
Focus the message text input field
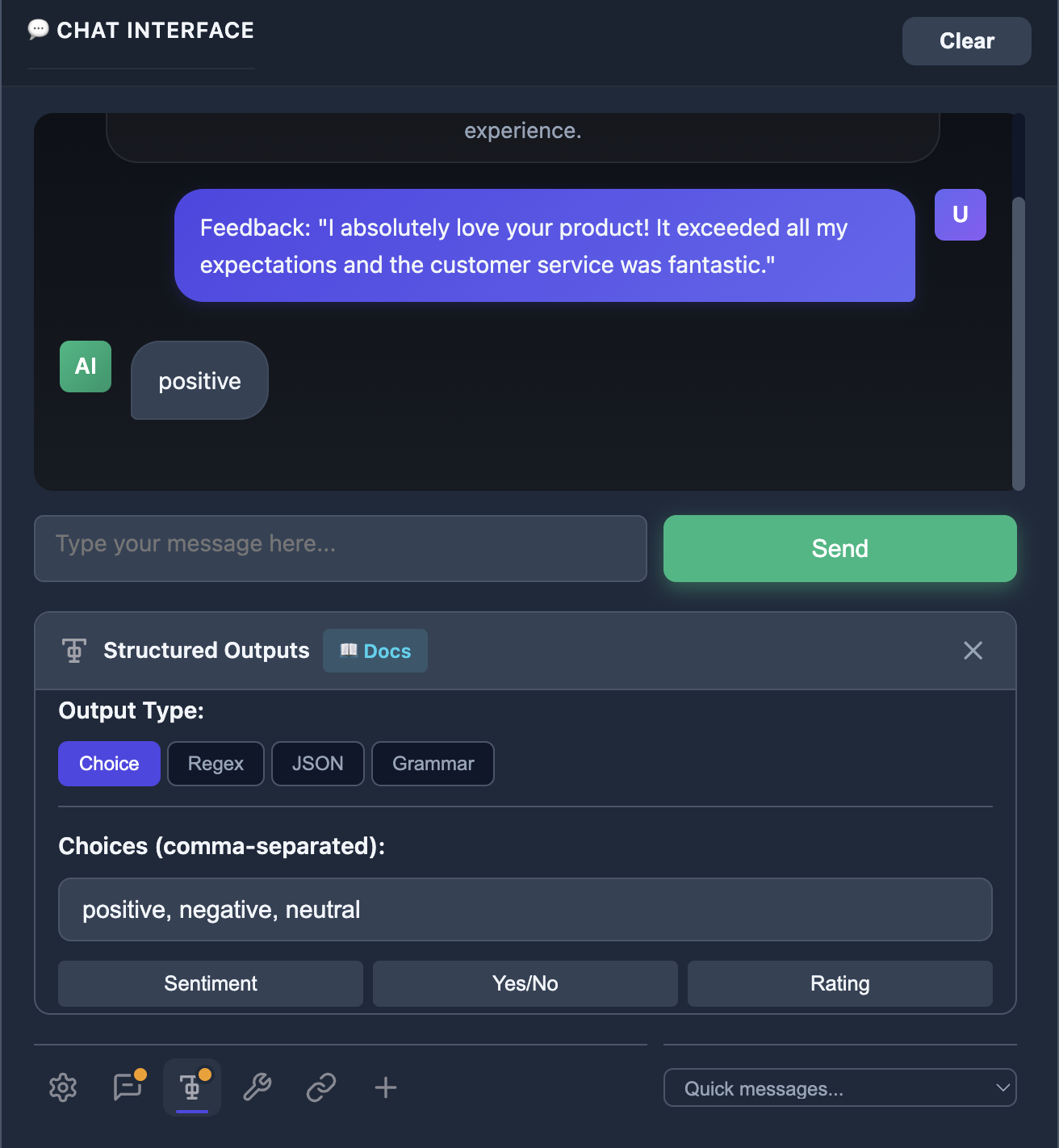point(340,548)
